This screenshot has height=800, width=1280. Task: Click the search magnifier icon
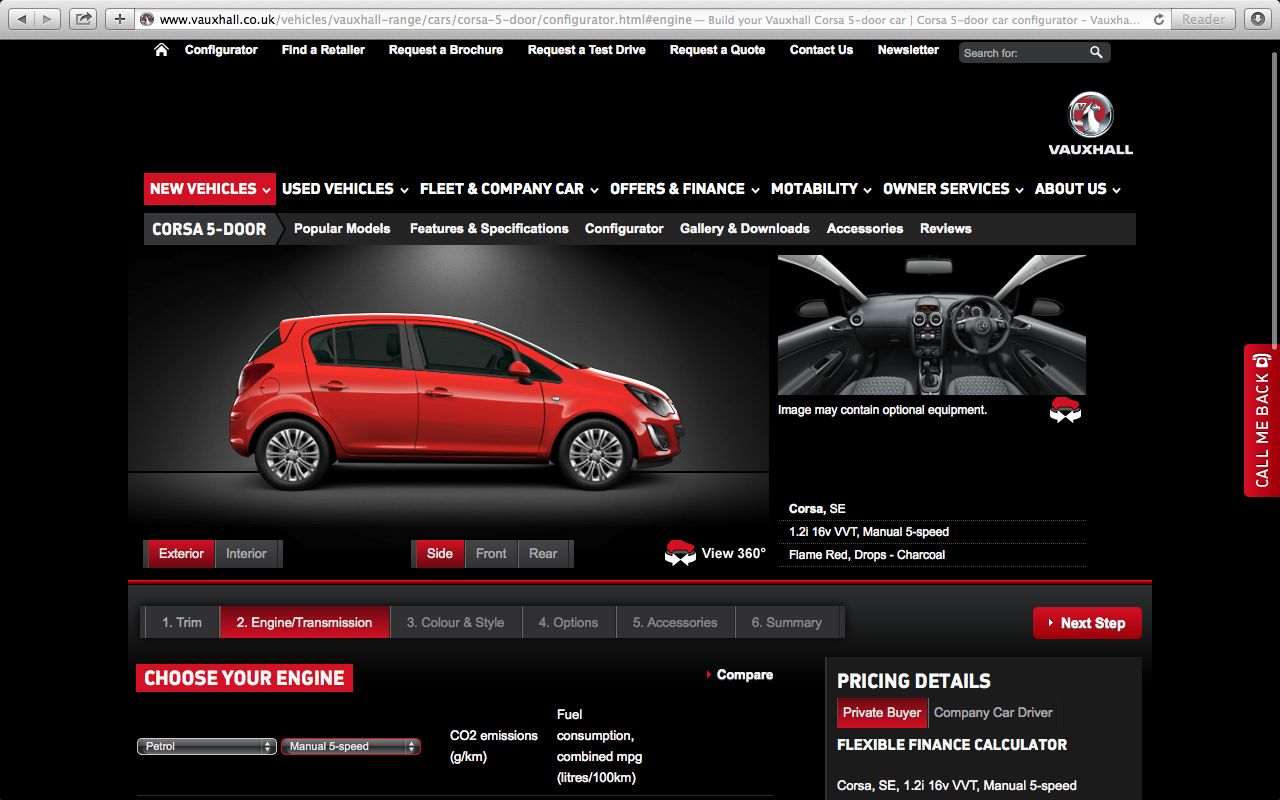pos(1096,52)
